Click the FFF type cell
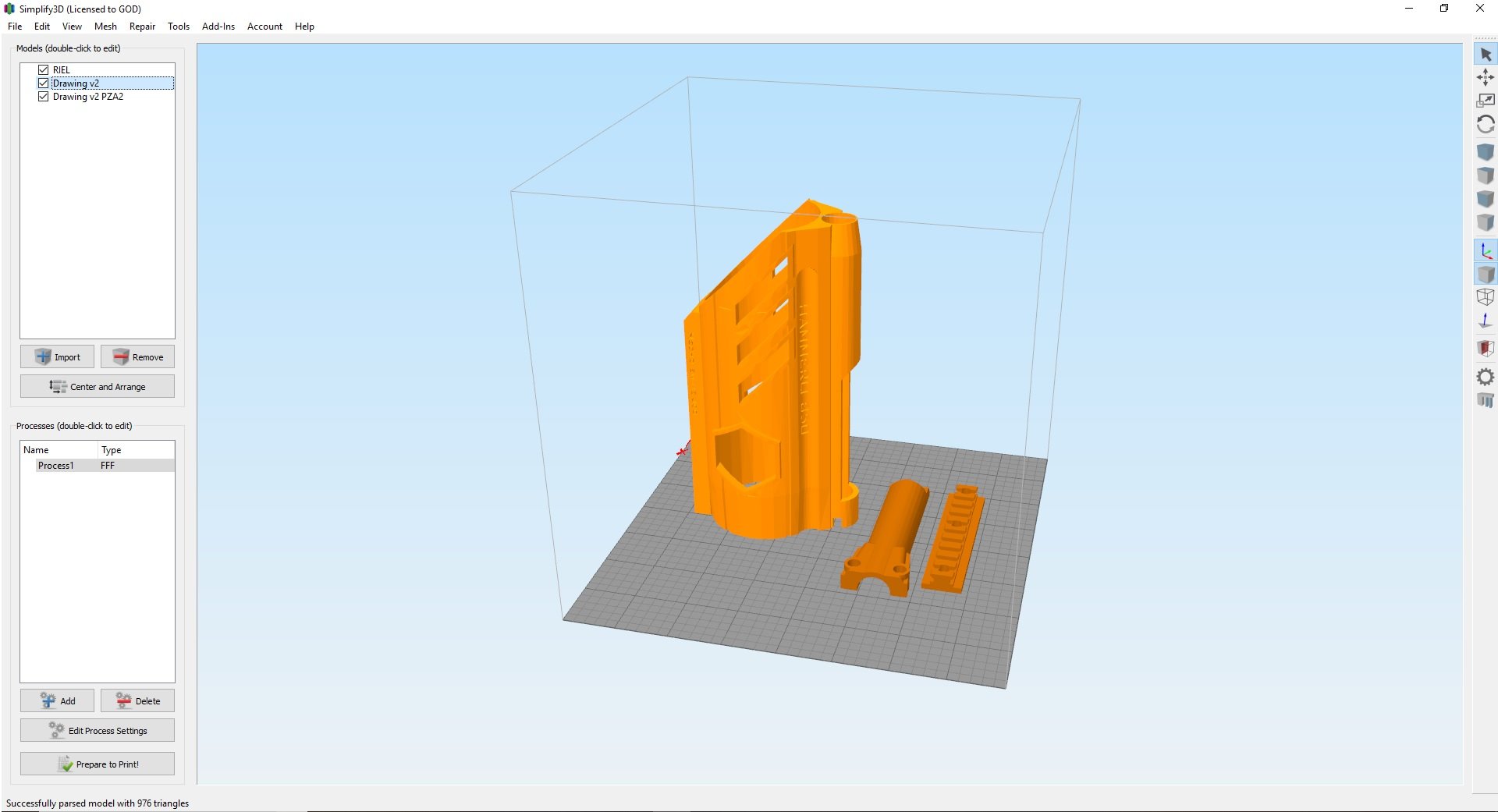 tap(108, 466)
